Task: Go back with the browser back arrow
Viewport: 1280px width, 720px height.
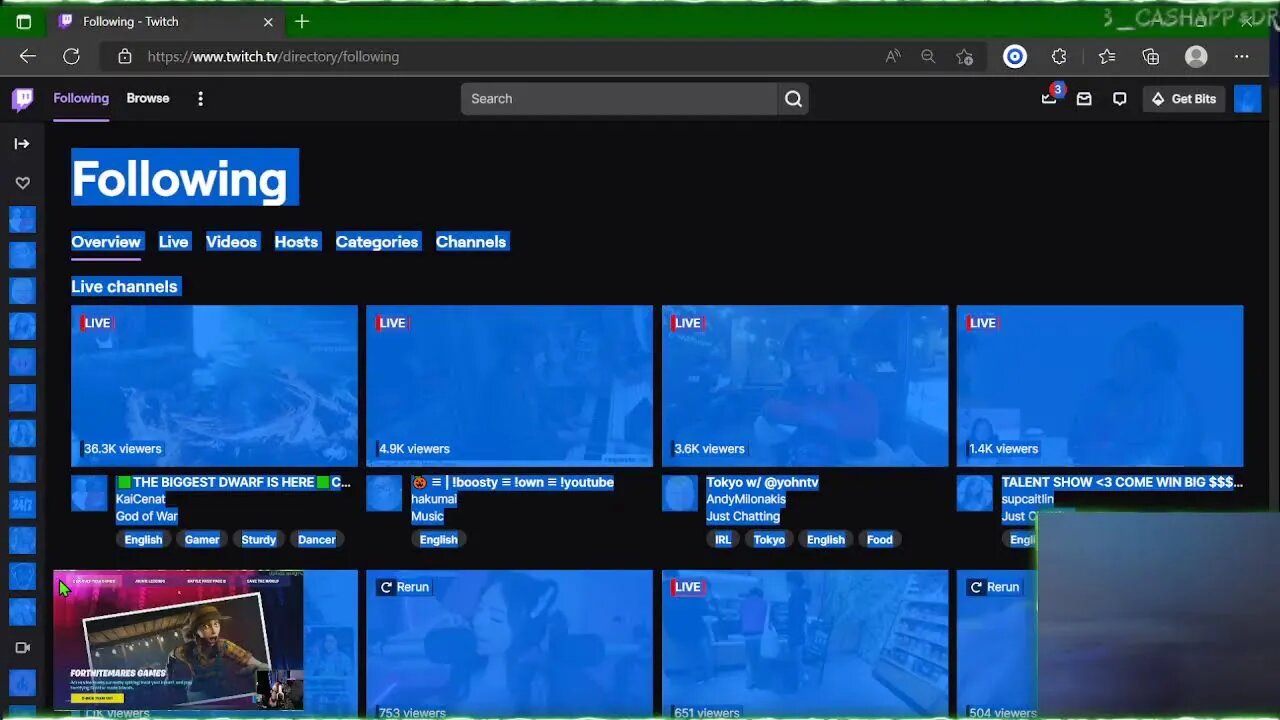Action: tap(28, 57)
